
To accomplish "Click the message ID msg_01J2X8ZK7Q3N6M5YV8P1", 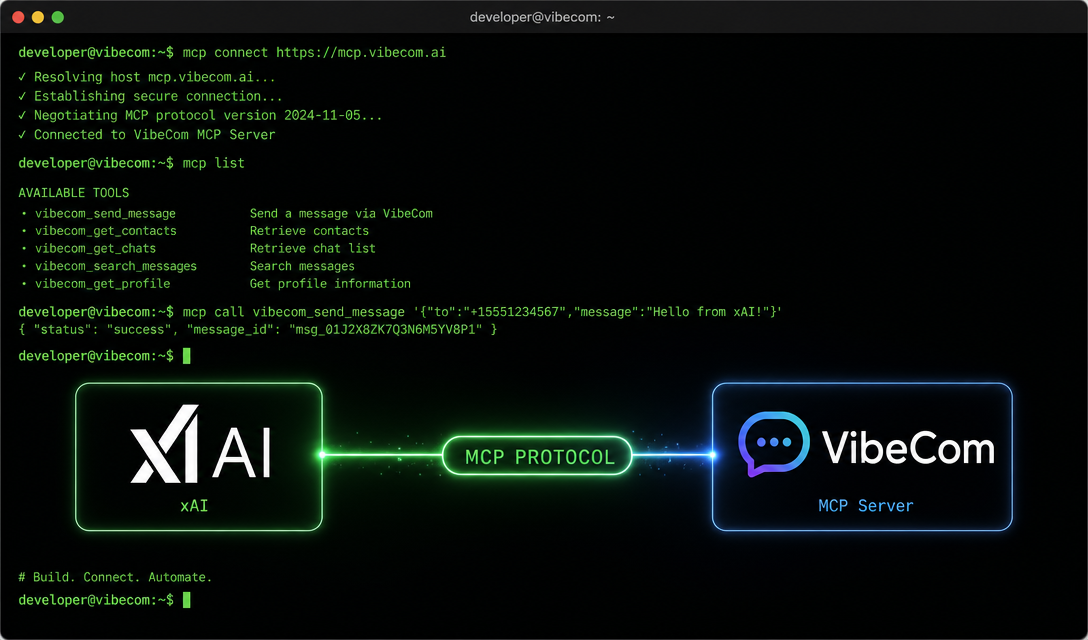I will [x=385, y=330].
